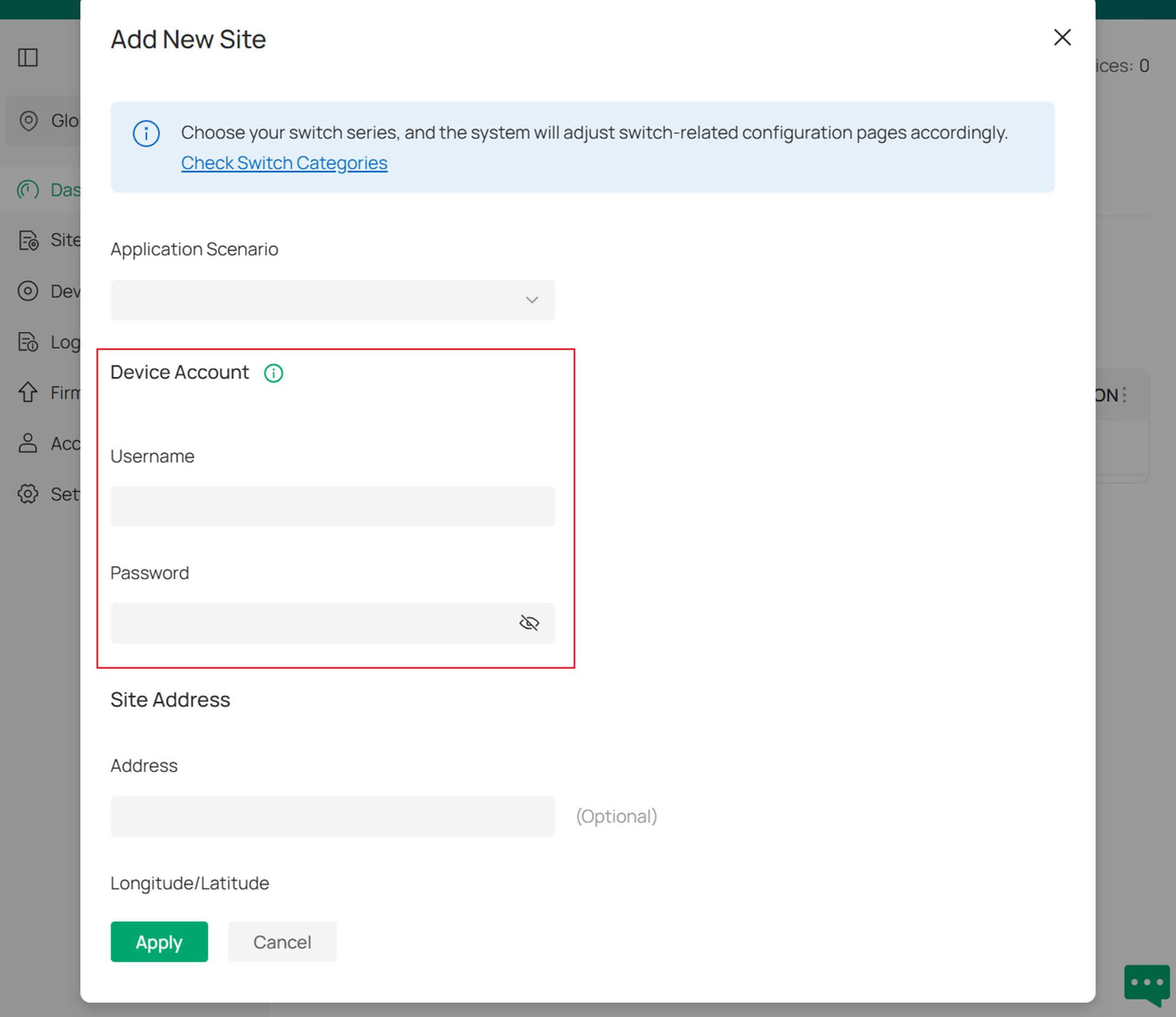Open the Devices page icon
This screenshot has height=1017, width=1176.
[28, 291]
